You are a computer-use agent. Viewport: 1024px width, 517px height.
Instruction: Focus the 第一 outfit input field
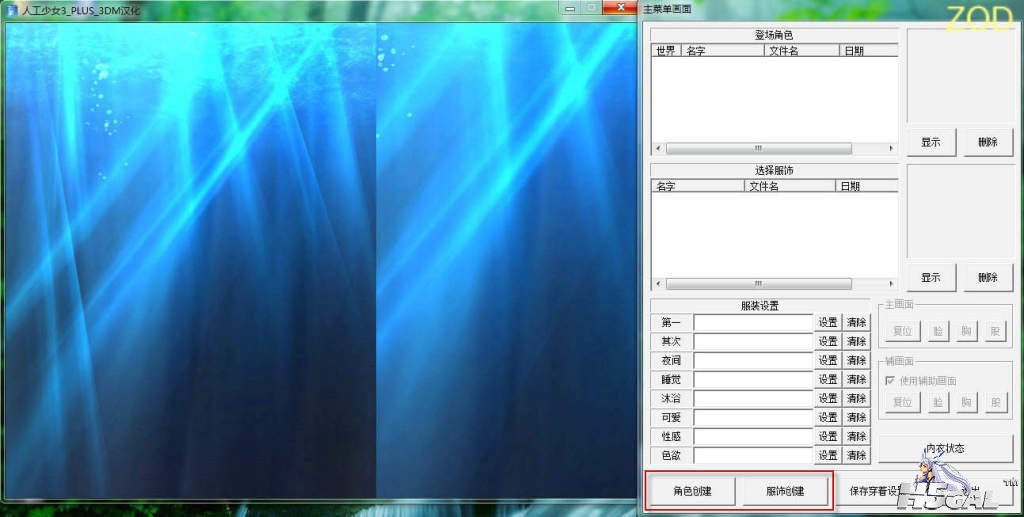[x=753, y=322]
